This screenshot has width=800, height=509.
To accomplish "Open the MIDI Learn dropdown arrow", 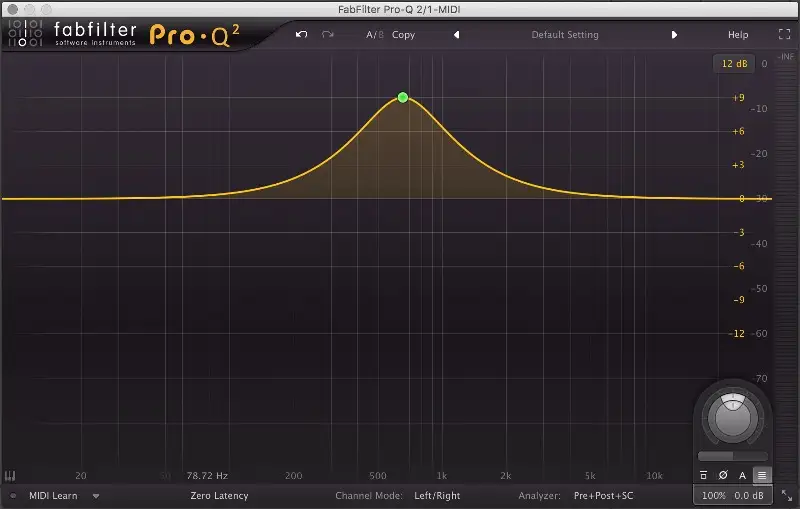I will [x=96, y=495].
